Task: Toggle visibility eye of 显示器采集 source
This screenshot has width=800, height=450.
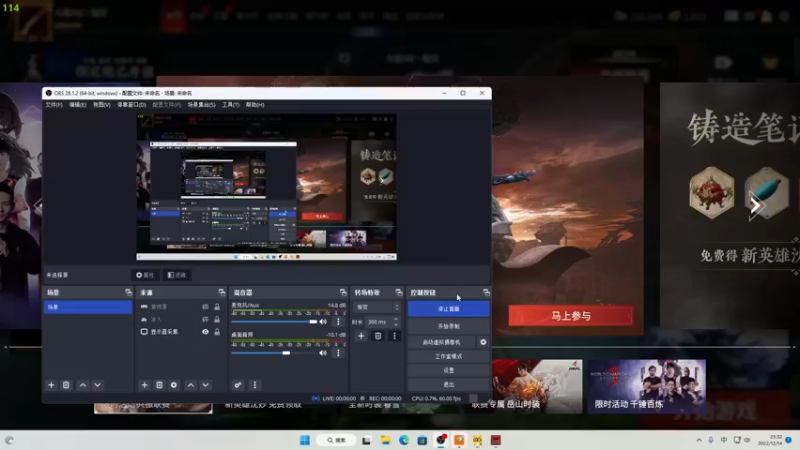Action: tap(205, 332)
